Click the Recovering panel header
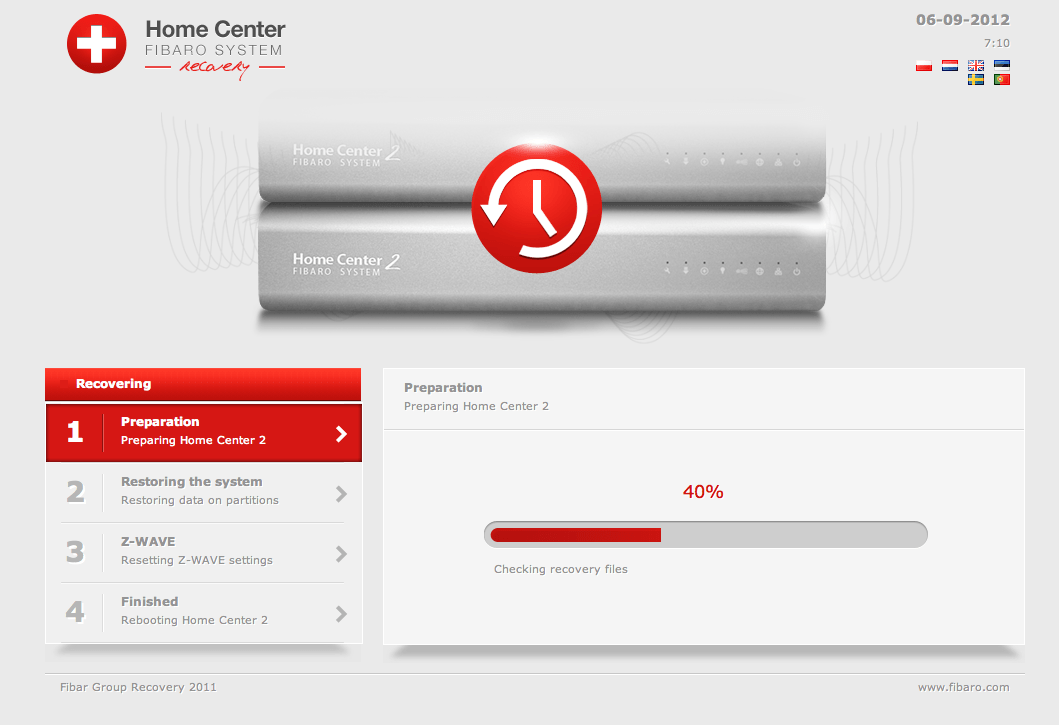Screen dimensions: 1059x725 203,384
